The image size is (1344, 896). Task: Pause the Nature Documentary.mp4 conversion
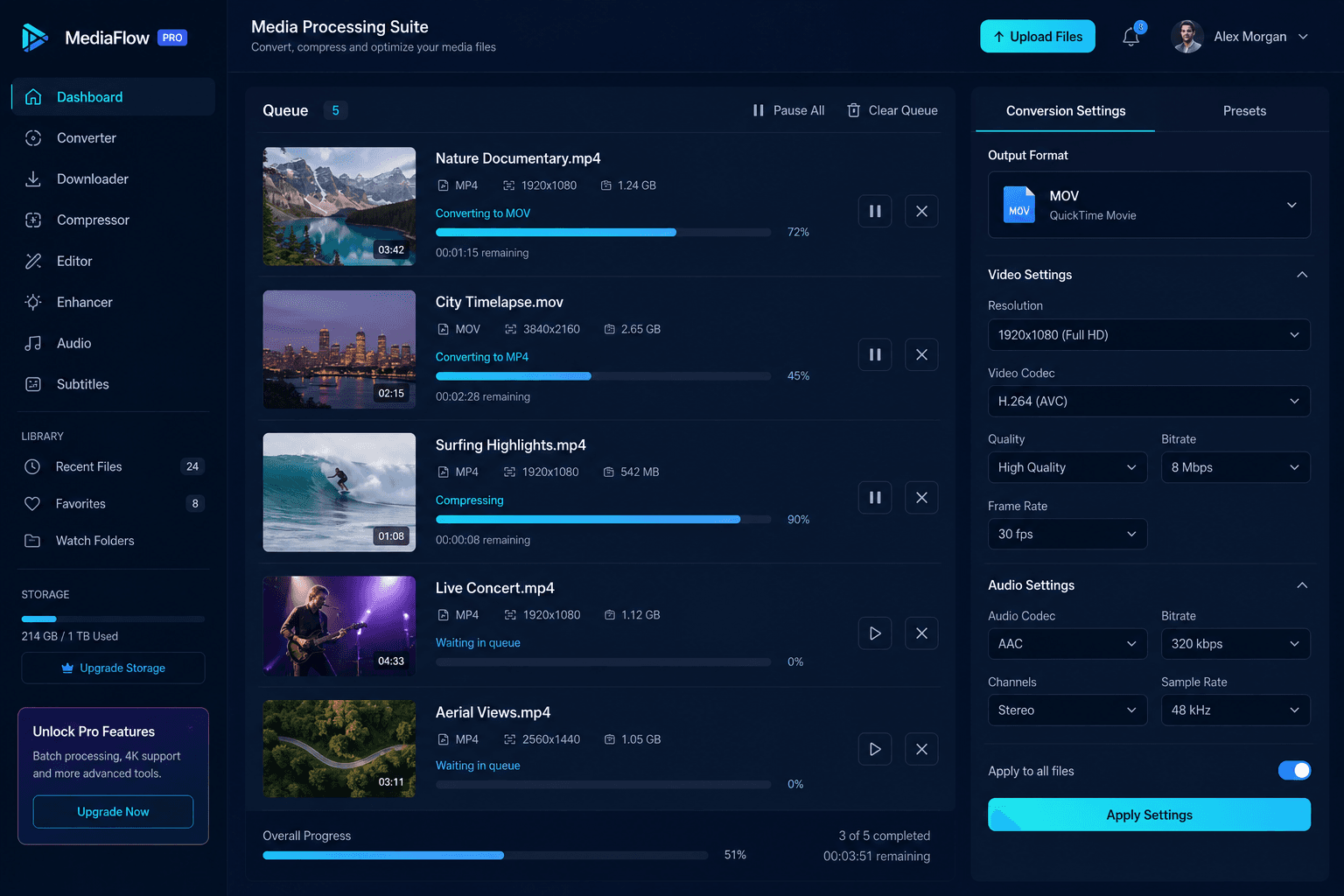click(x=875, y=211)
